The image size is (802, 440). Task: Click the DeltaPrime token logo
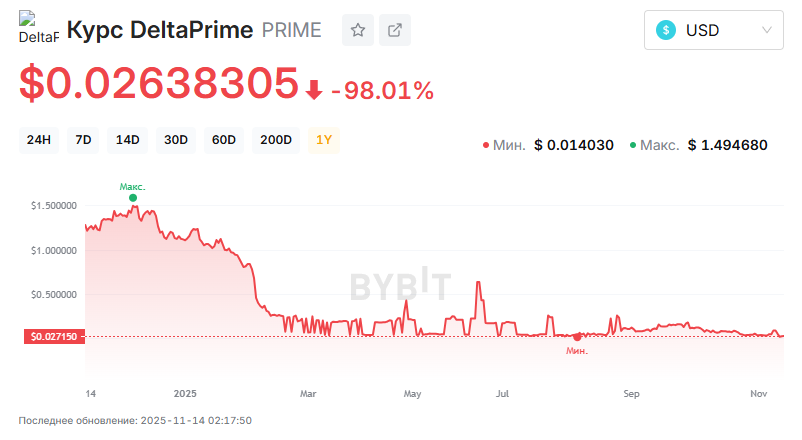pyautogui.click(x=39, y=30)
